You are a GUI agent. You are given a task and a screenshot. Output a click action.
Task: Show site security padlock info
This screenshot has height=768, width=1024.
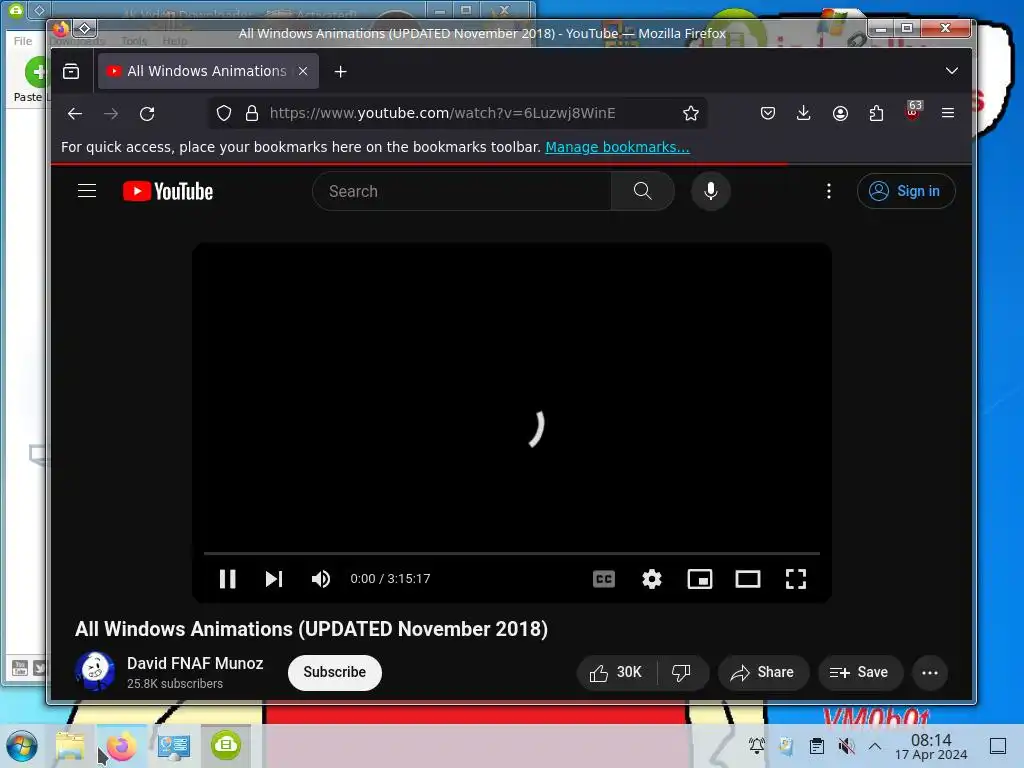[252, 114]
